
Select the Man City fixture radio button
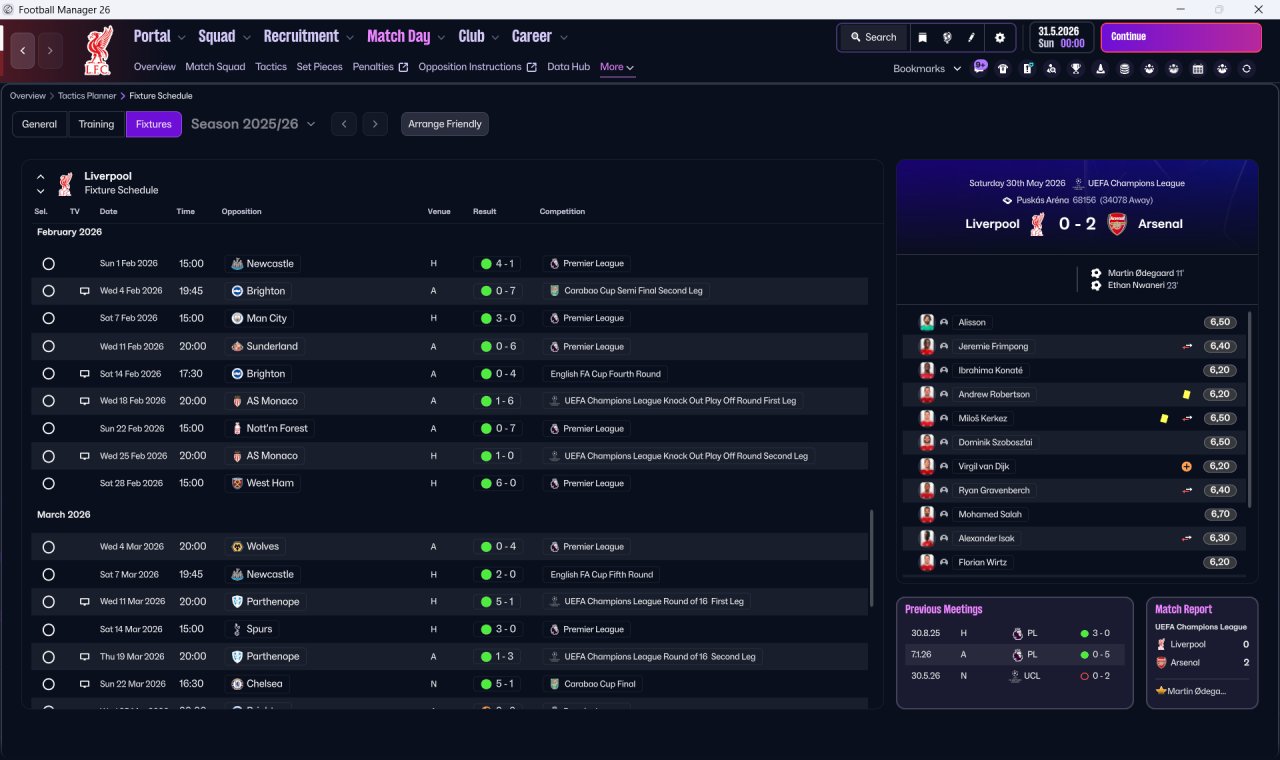pyautogui.click(x=48, y=318)
